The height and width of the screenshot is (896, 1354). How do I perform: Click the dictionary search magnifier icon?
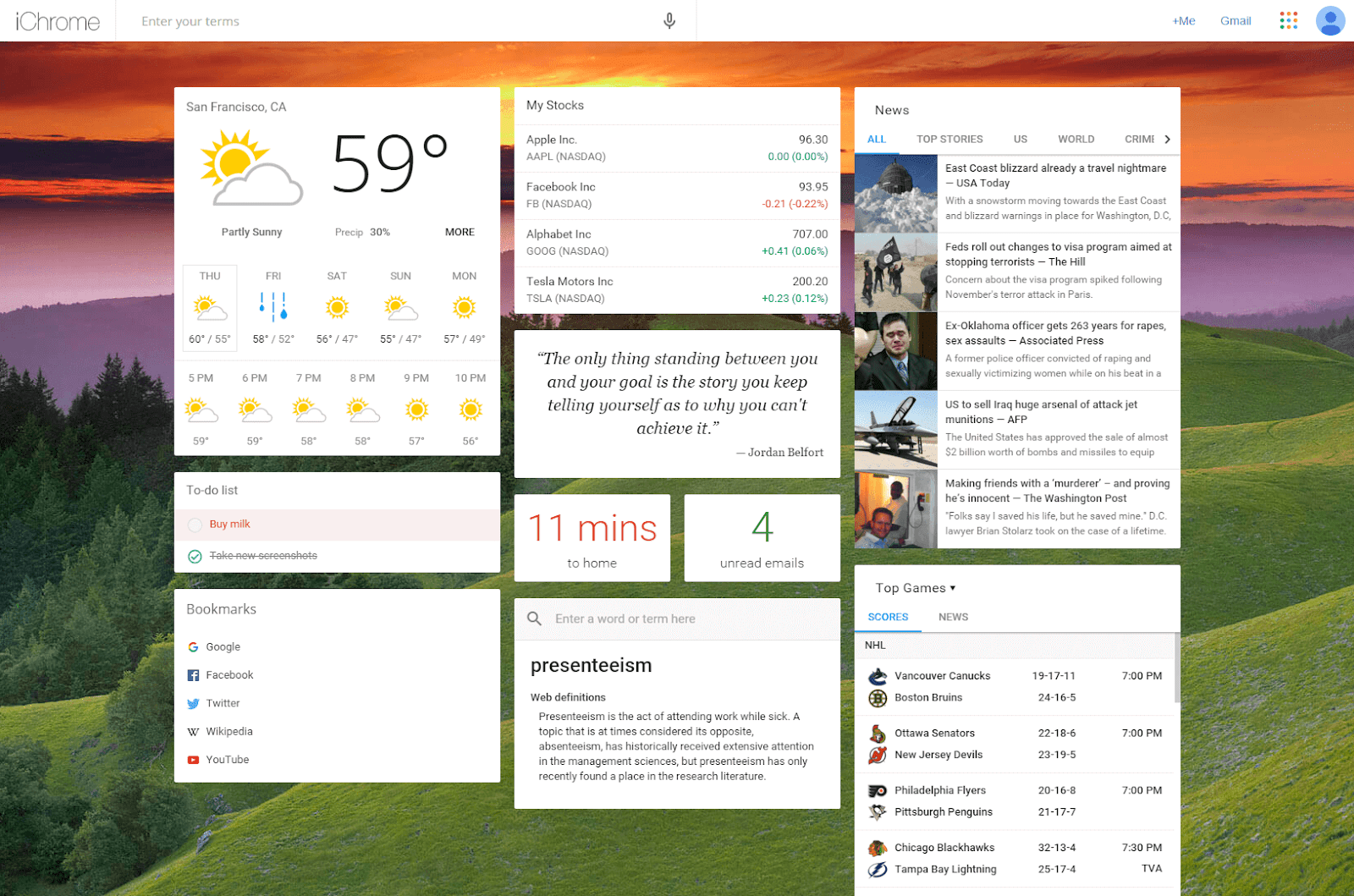point(534,618)
